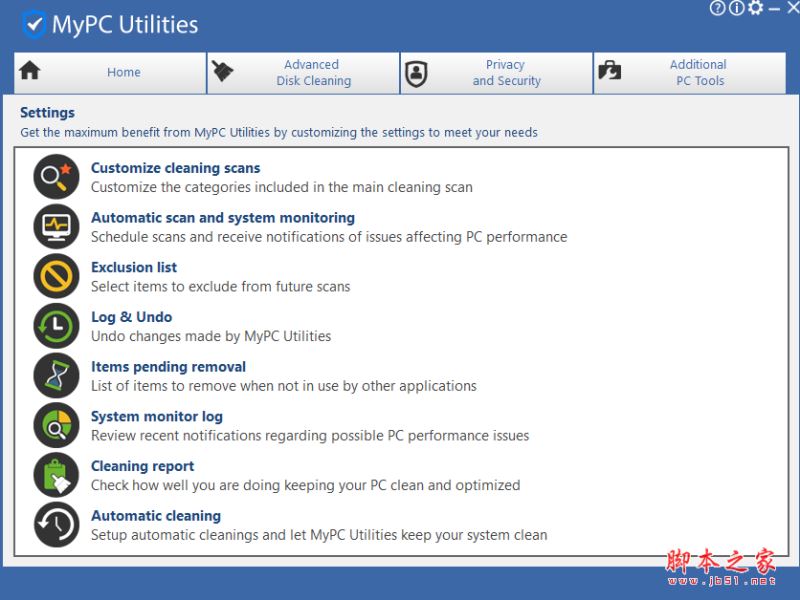Click the Settings heading
This screenshot has width=800, height=600.
coord(47,113)
